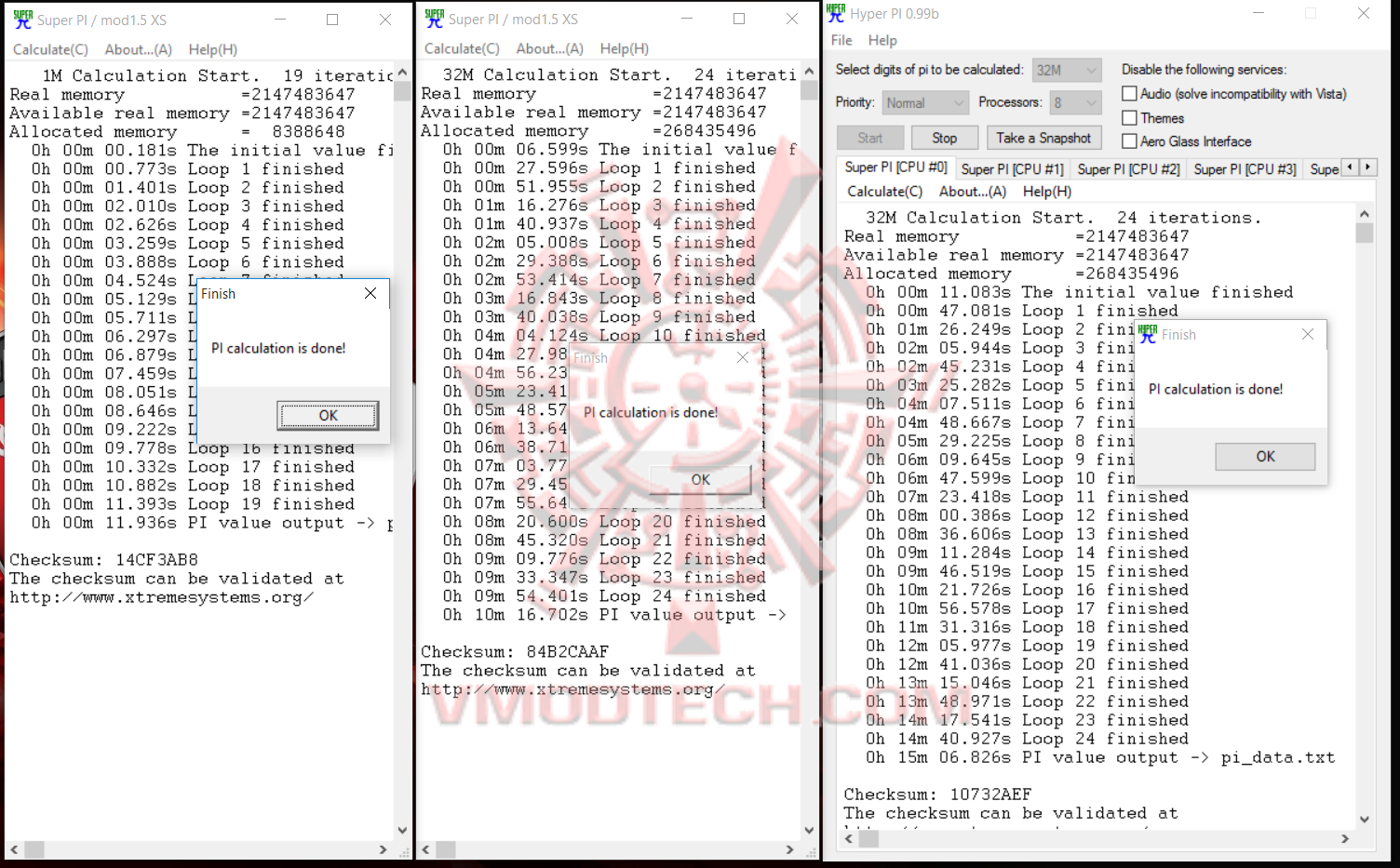Image resolution: width=1400 pixels, height=868 pixels.
Task: Click the scroll-up arrow in the Hyper PI output pane
Action: pyautogui.click(x=1365, y=213)
